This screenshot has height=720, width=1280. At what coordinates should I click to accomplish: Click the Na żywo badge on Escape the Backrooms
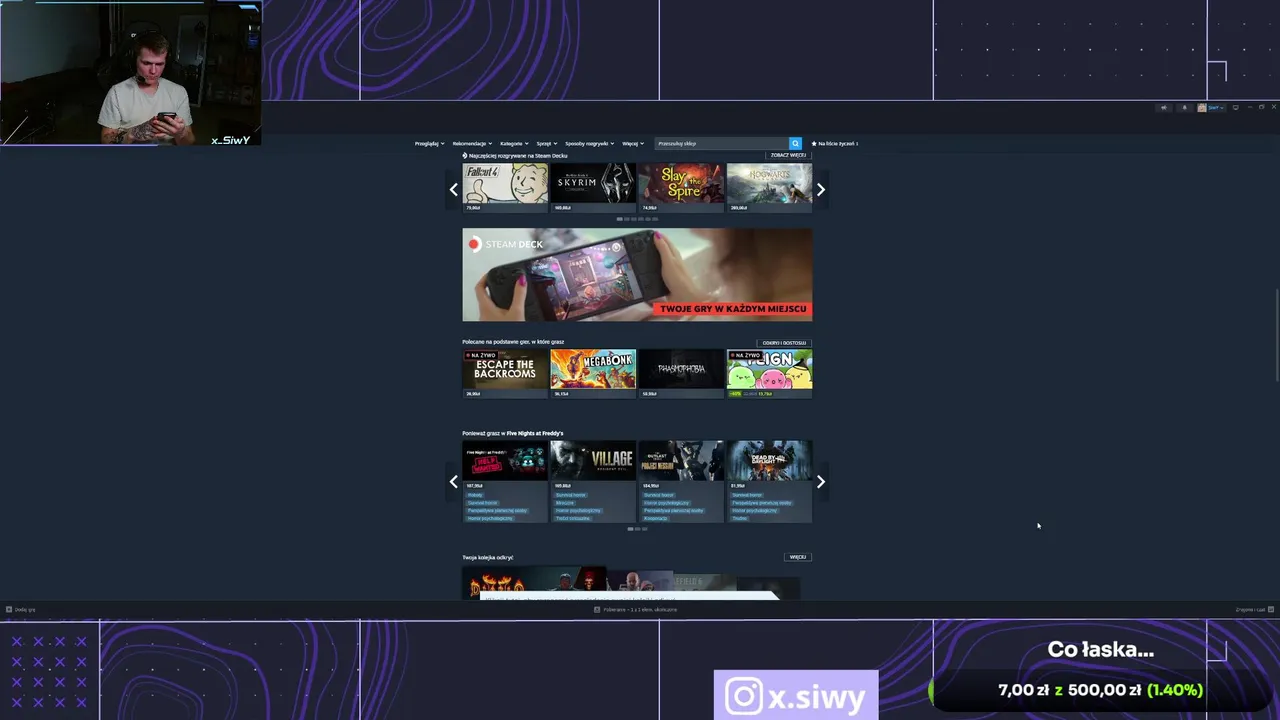pos(481,355)
